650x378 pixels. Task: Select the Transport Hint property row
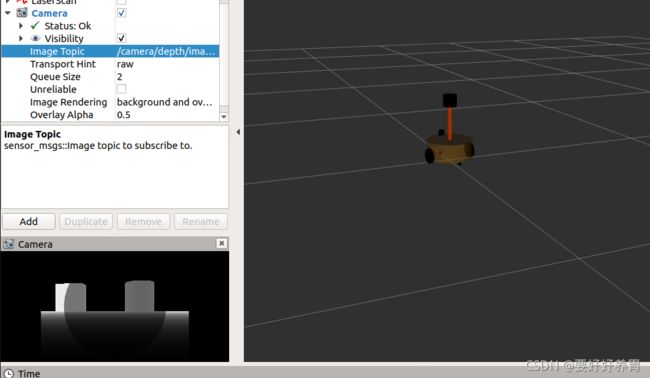point(110,64)
